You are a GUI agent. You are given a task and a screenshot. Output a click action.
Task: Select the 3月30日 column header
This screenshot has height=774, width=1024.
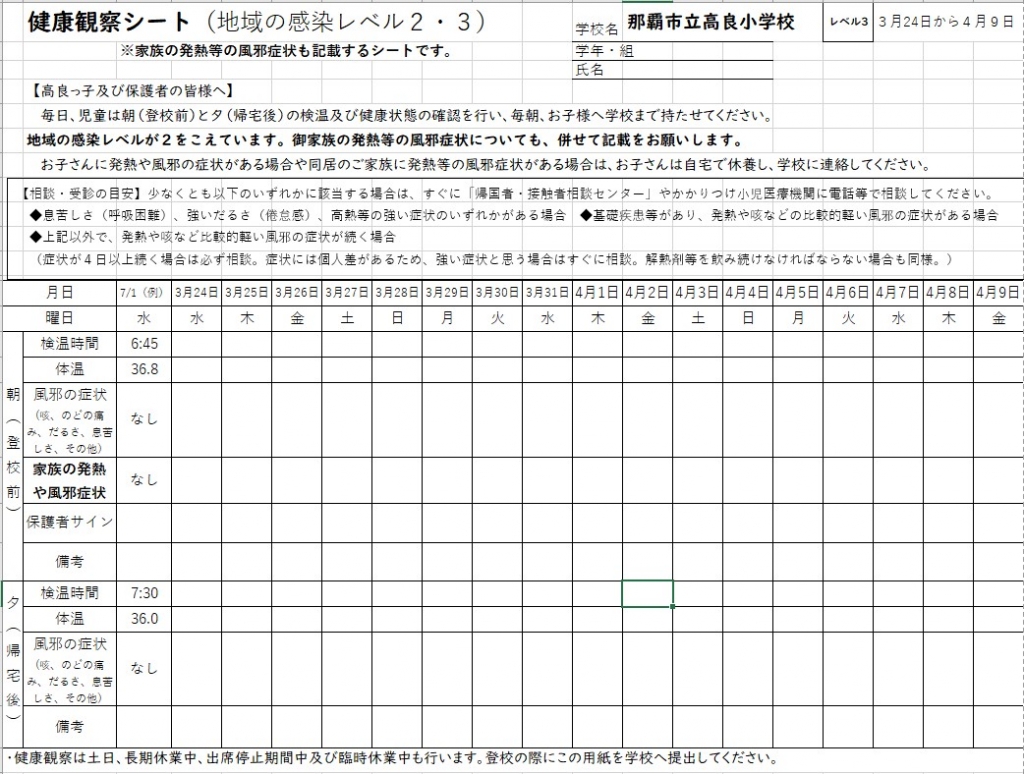(497, 293)
